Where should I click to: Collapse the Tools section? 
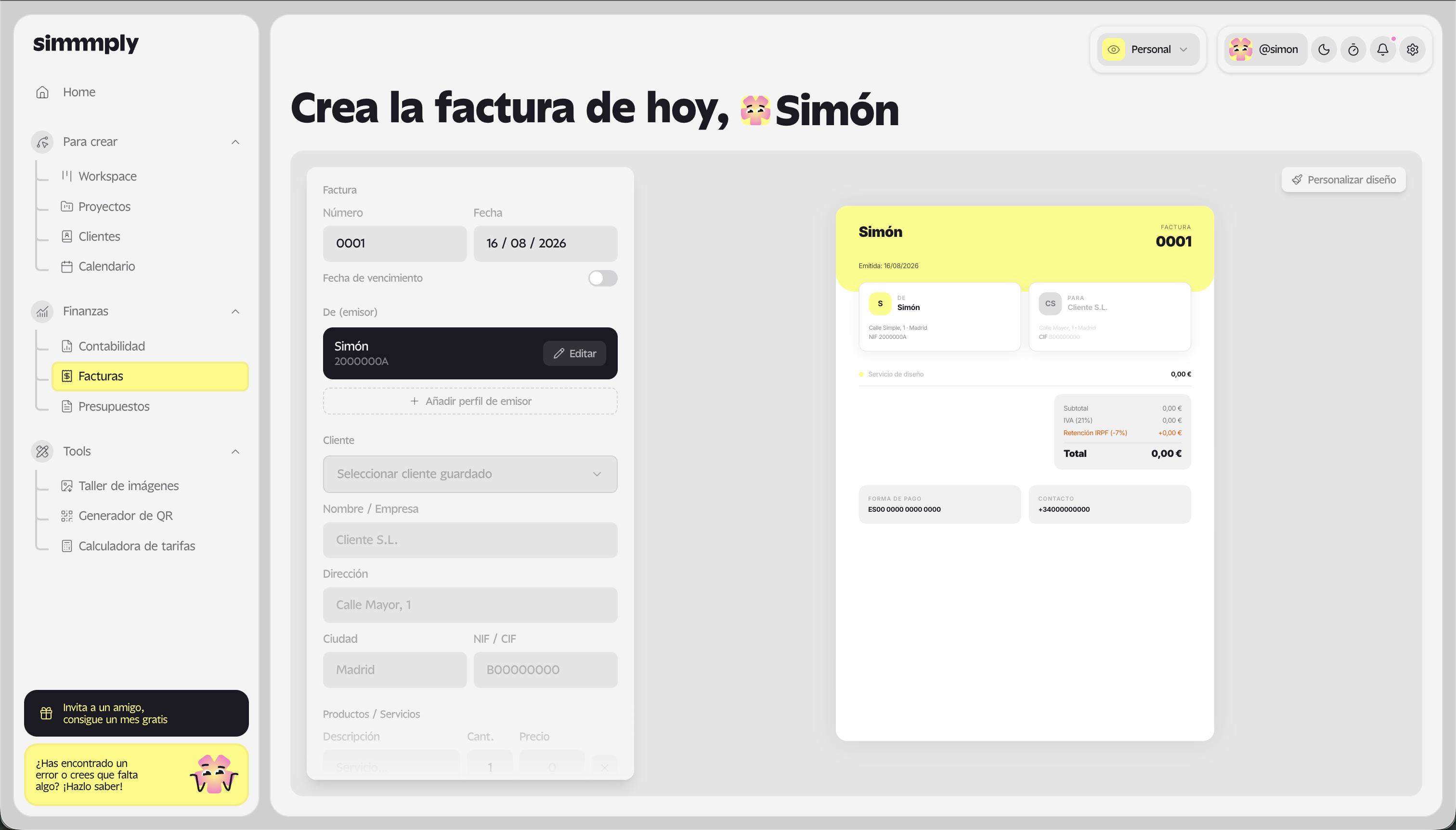point(235,452)
